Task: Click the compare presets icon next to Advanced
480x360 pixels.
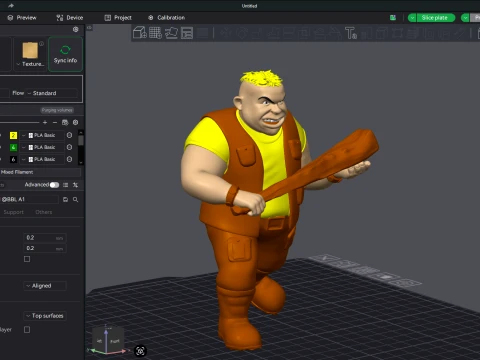Action: click(75, 185)
